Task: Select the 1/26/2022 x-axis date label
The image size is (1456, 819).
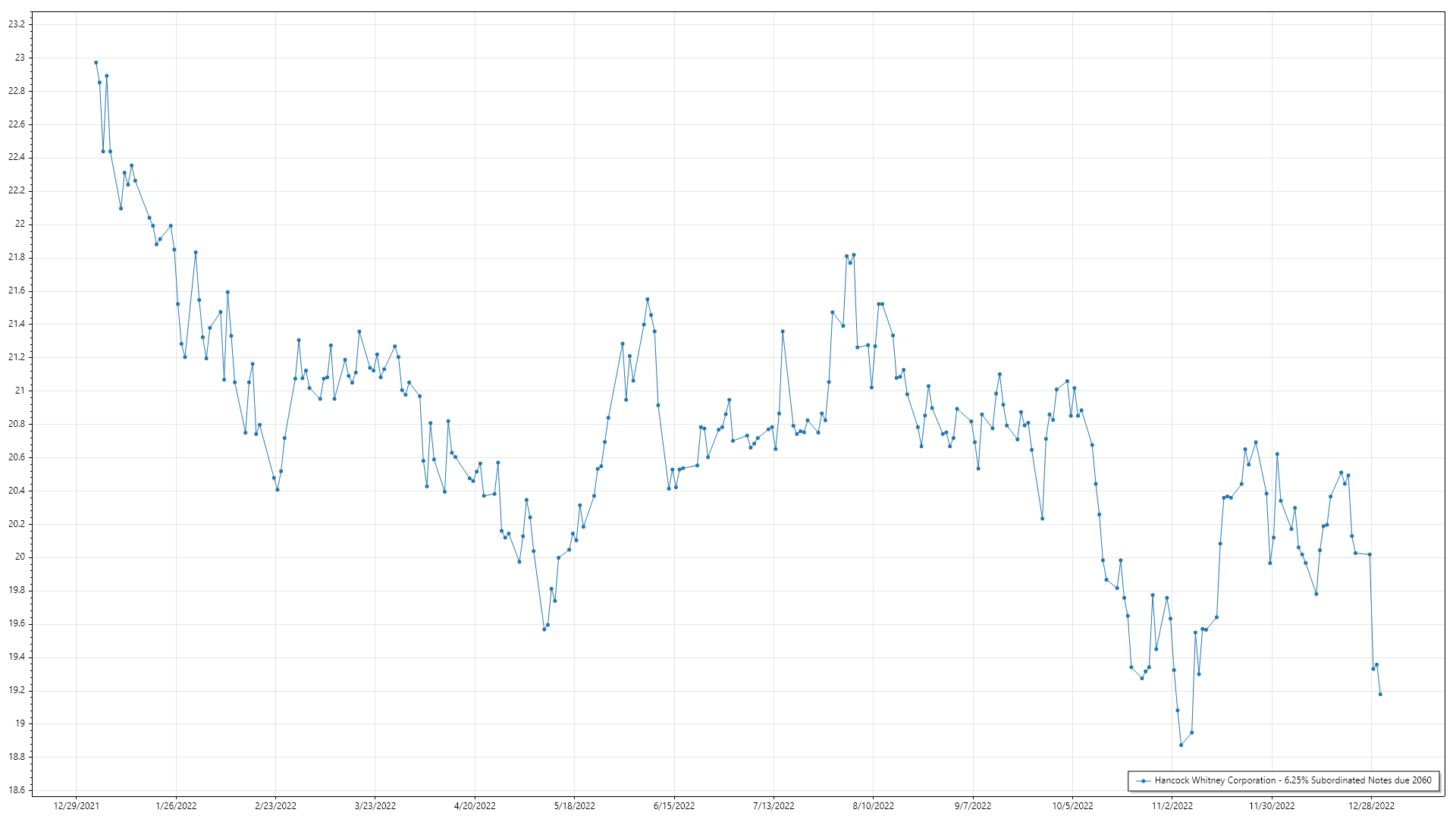Action: 176,806
